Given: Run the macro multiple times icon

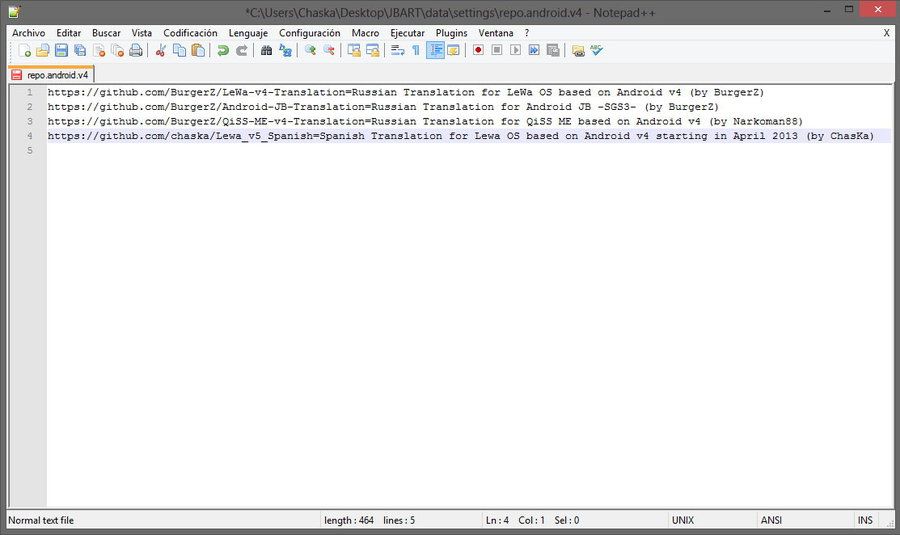Looking at the screenshot, I should (534, 51).
